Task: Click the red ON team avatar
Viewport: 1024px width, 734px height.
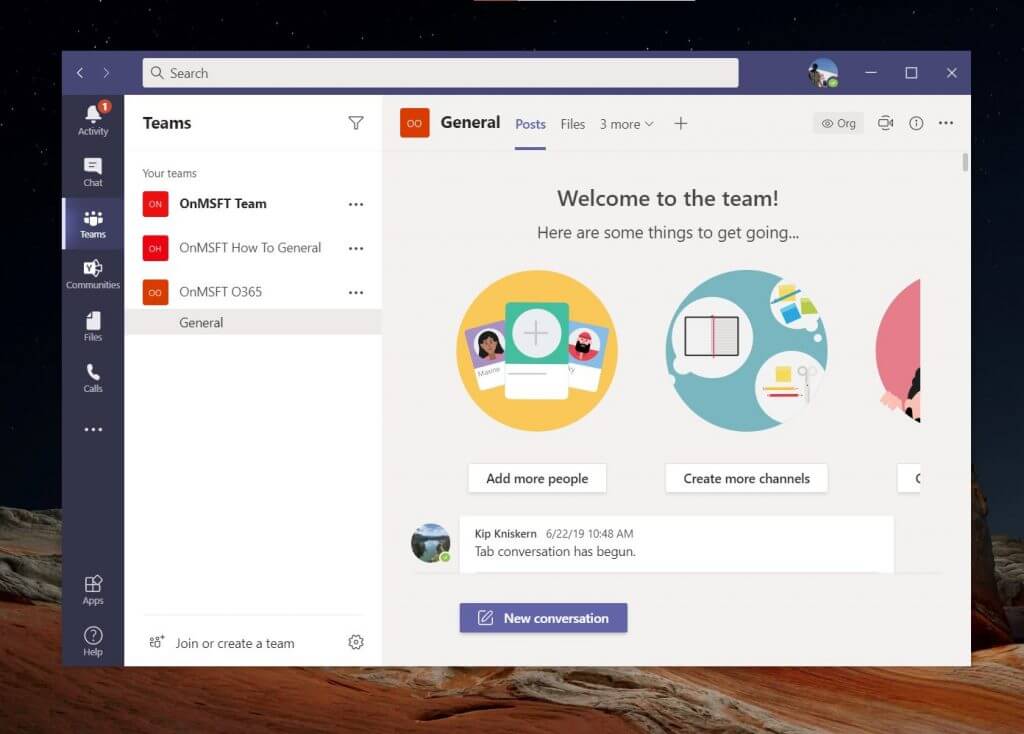Action: pyautogui.click(x=155, y=204)
